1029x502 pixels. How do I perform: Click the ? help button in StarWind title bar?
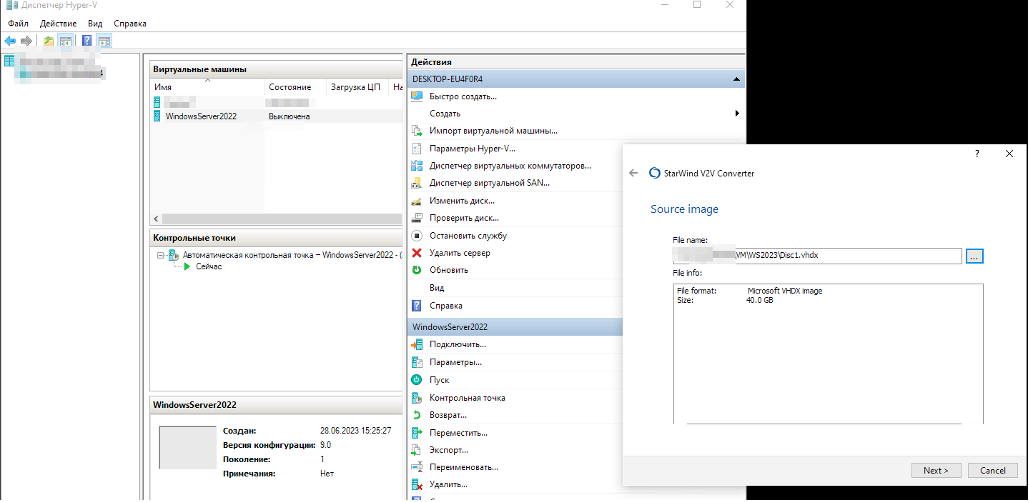tap(977, 154)
